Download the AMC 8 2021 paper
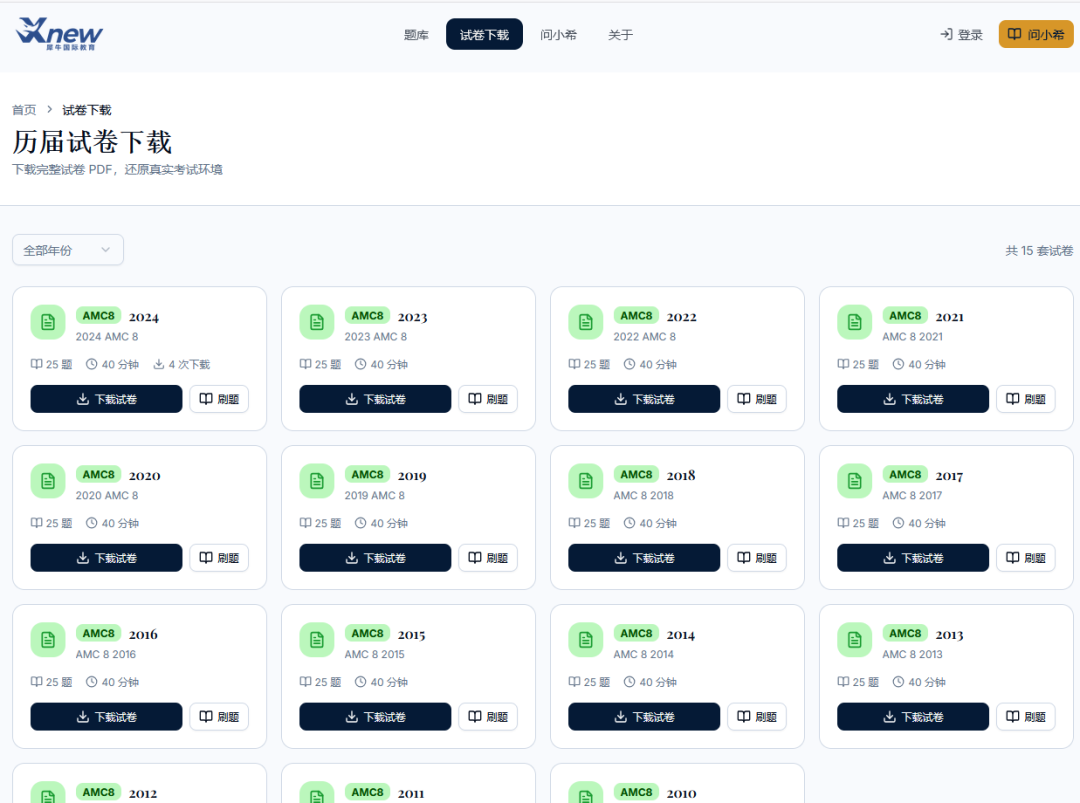The height and width of the screenshot is (803, 1080). tap(913, 399)
